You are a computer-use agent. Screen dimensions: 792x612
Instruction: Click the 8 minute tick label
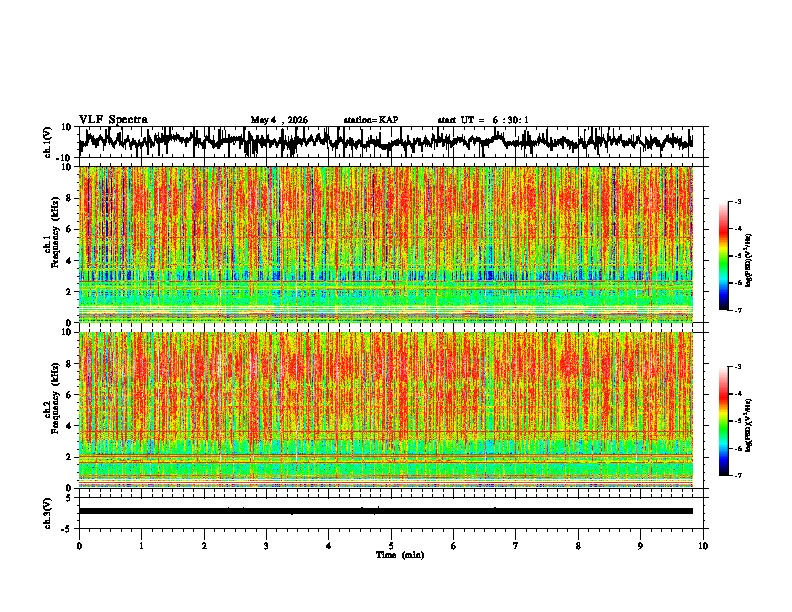pyautogui.click(x=578, y=546)
